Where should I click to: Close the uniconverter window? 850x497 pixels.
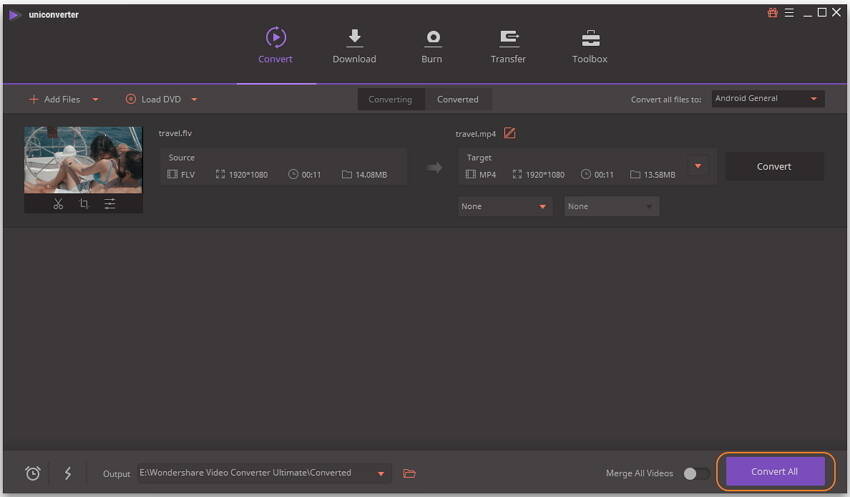pyautogui.click(x=836, y=12)
